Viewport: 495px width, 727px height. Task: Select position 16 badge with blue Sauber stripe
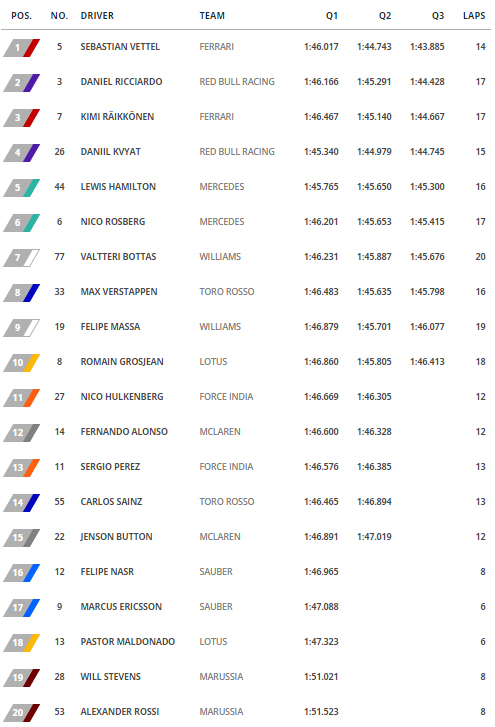(x=21, y=573)
